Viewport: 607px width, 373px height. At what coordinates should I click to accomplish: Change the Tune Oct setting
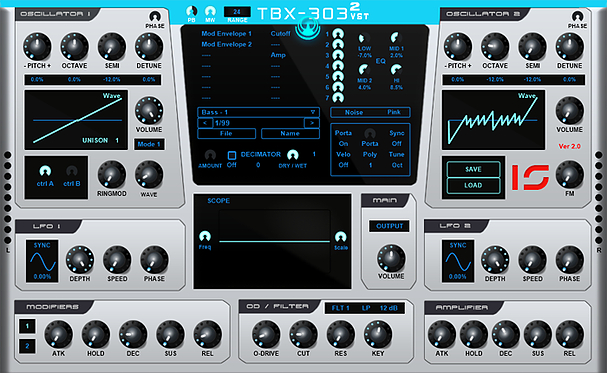click(x=397, y=165)
